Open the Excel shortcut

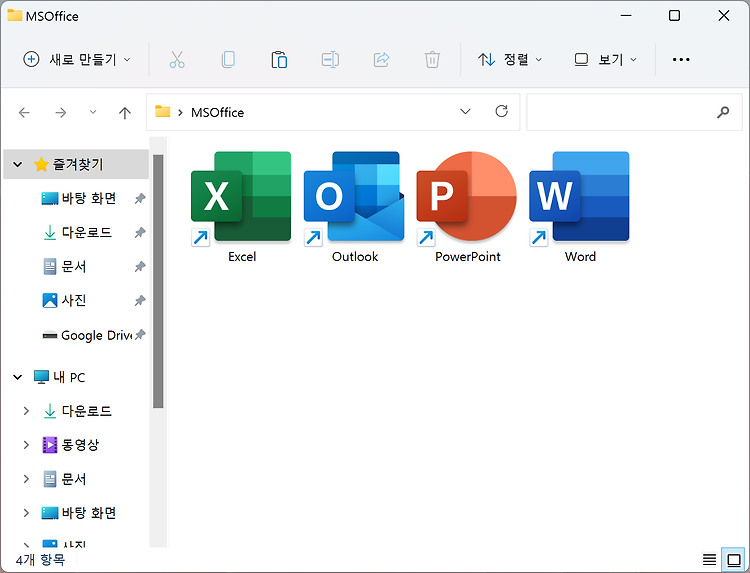(x=241, y=206)
